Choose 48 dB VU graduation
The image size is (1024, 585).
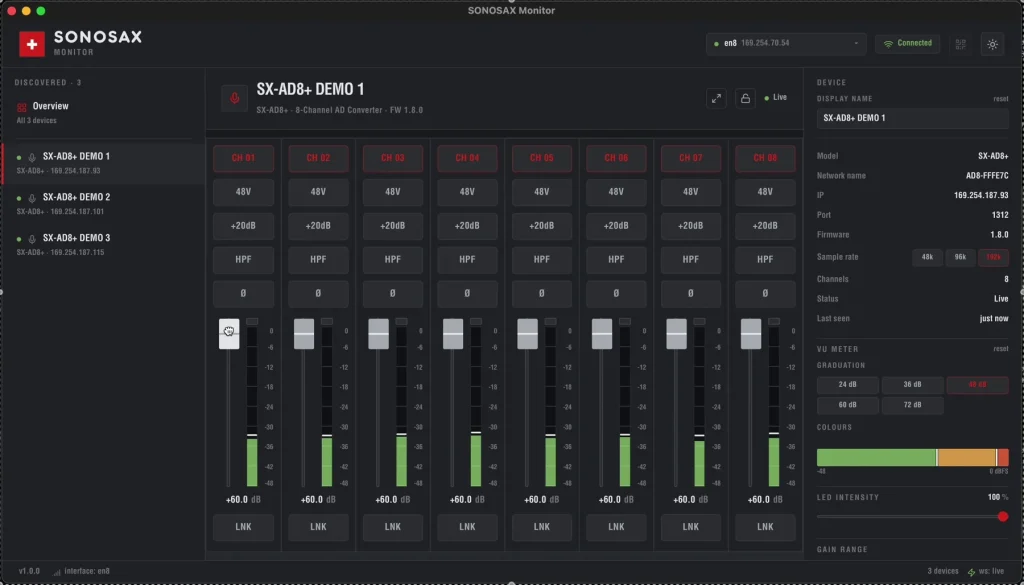pos(978,385)
